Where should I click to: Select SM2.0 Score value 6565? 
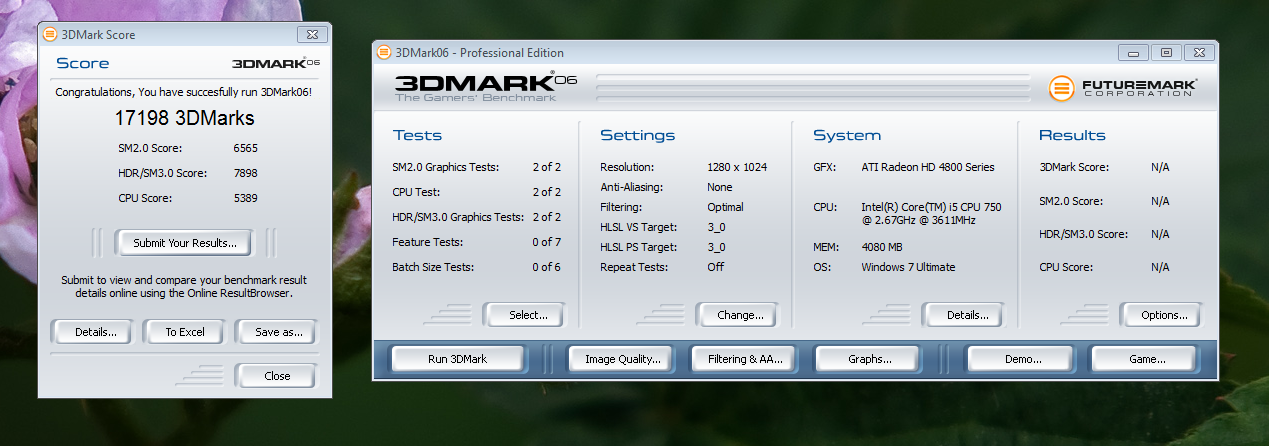click(x=245, y=147)
